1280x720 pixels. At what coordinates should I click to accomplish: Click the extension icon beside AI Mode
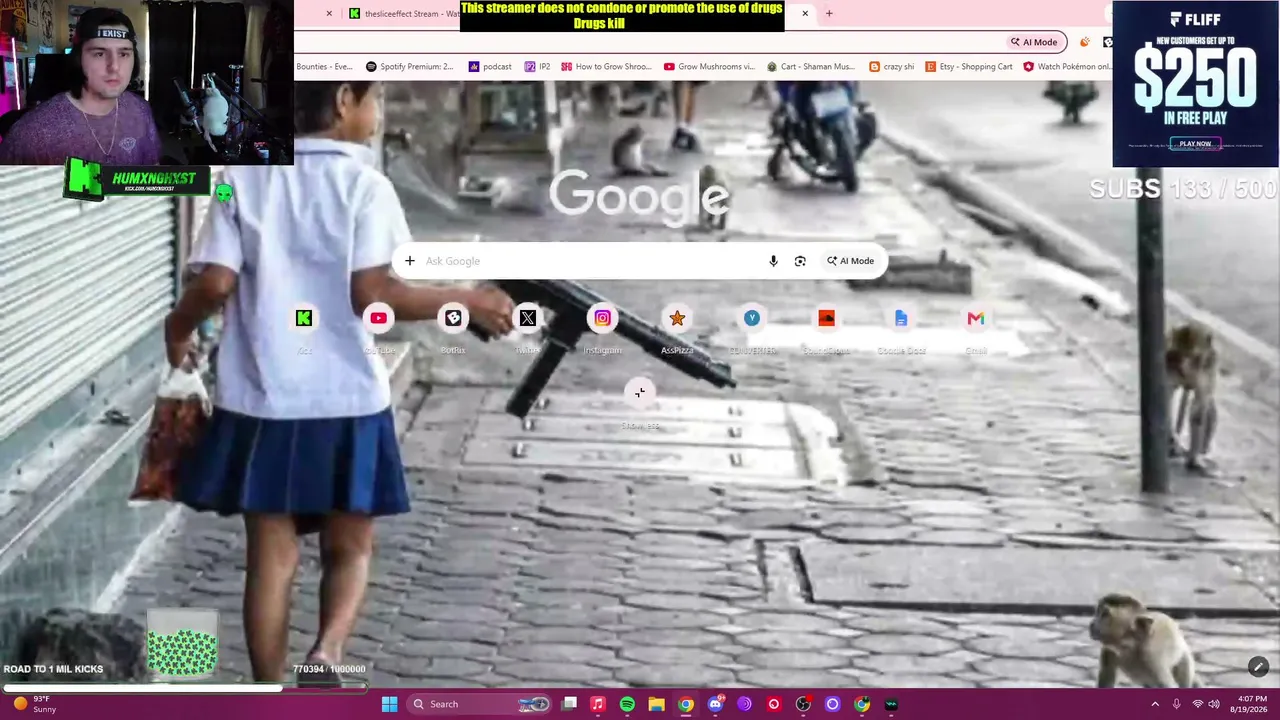(1085, 42)
